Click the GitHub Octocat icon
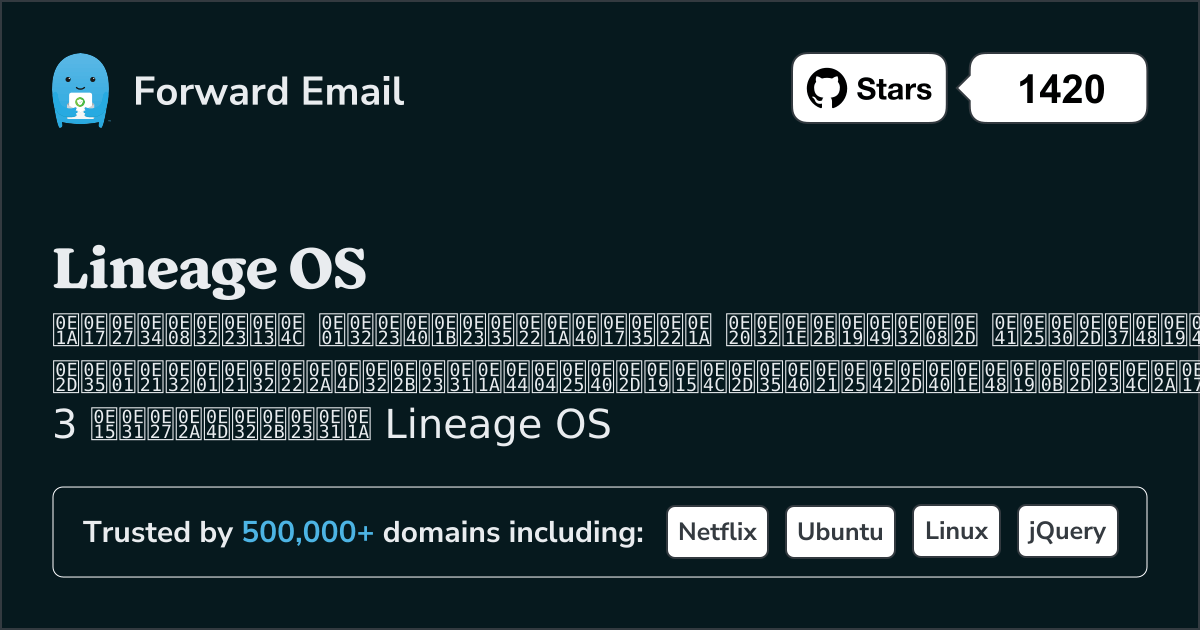1200x630 pixels. click(x=828, y=88)
